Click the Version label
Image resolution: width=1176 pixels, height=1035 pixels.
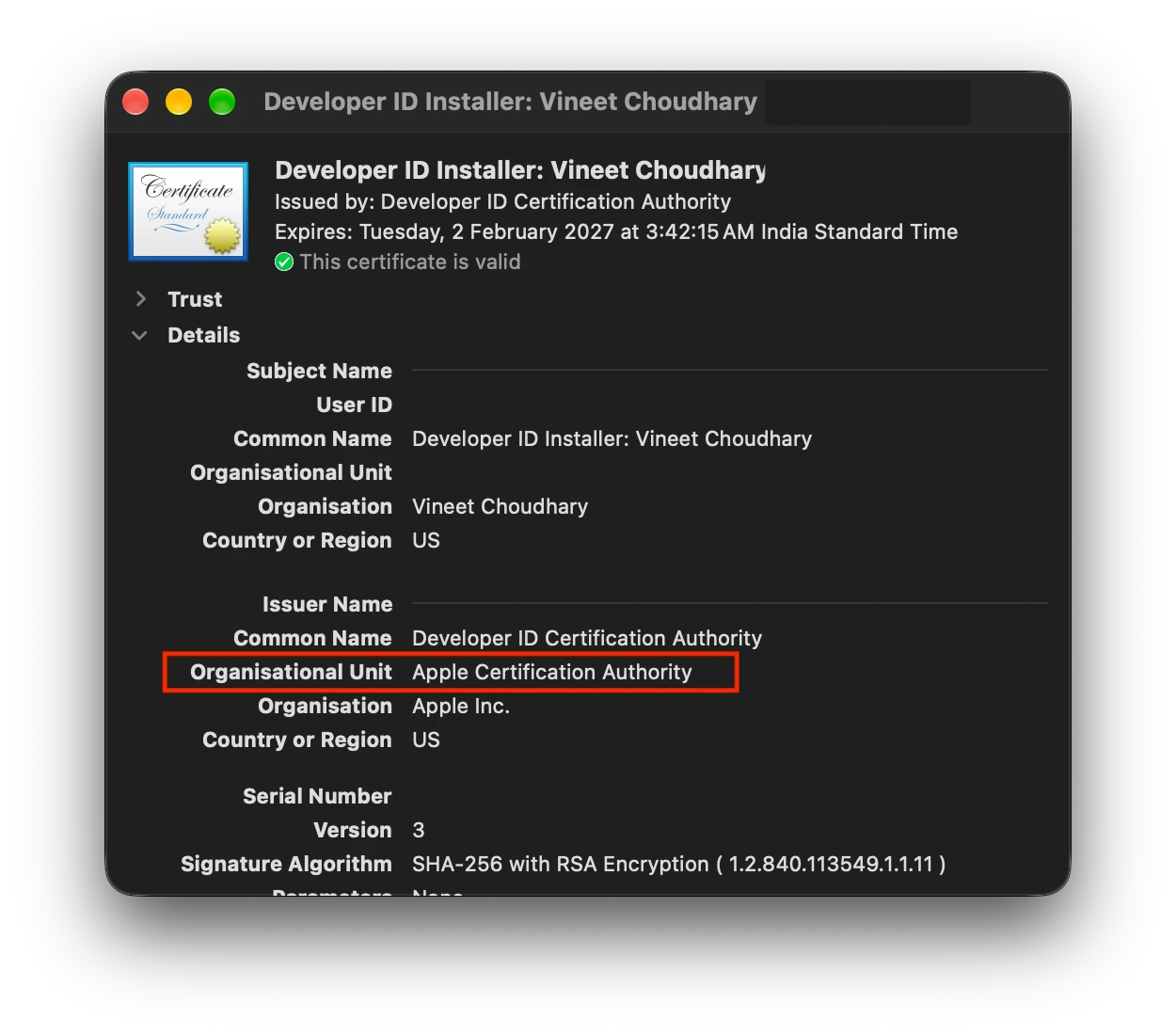(x=353, y=830)
